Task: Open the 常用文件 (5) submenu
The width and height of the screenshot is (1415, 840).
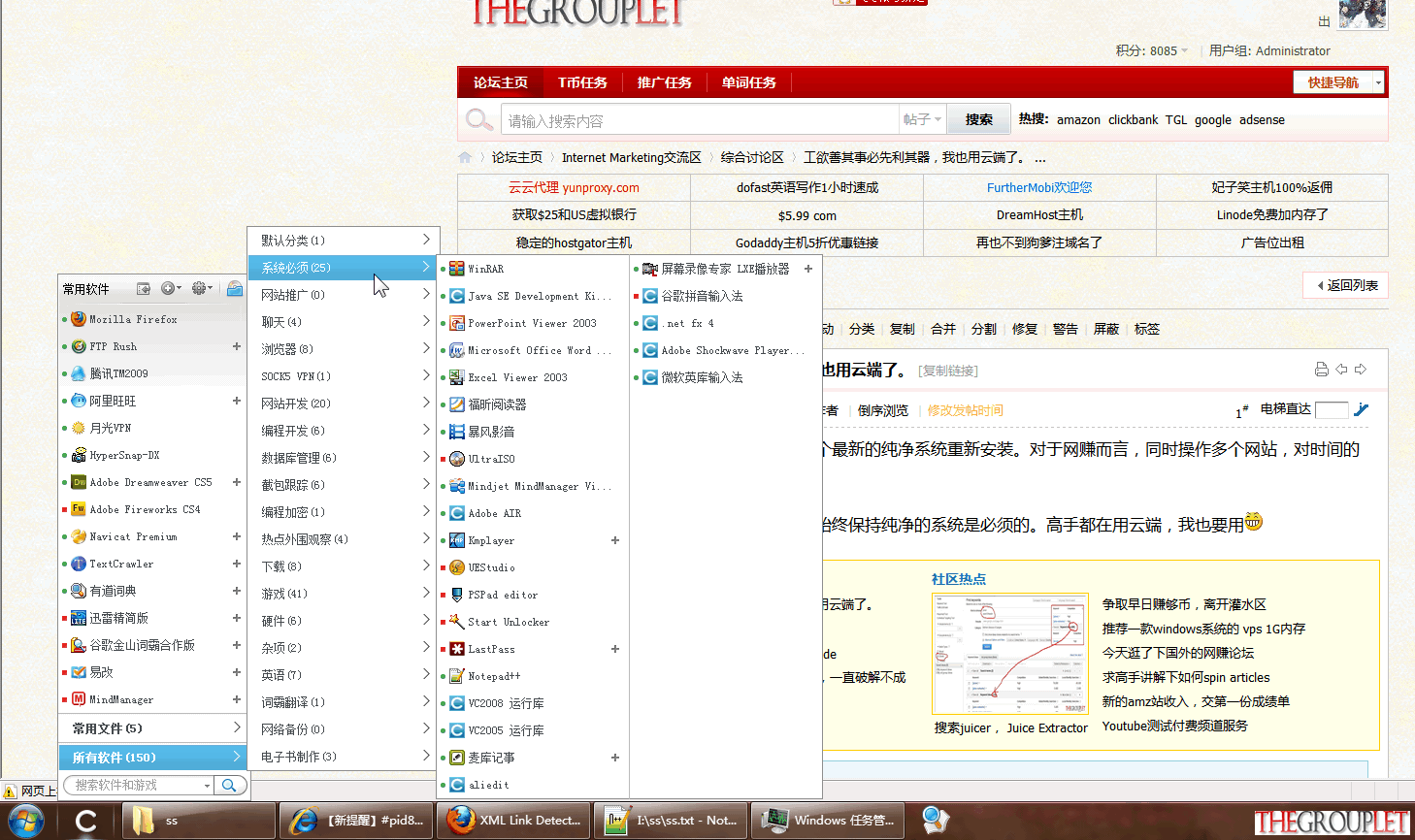Action: pyautogui.click(x=152, y=727)
